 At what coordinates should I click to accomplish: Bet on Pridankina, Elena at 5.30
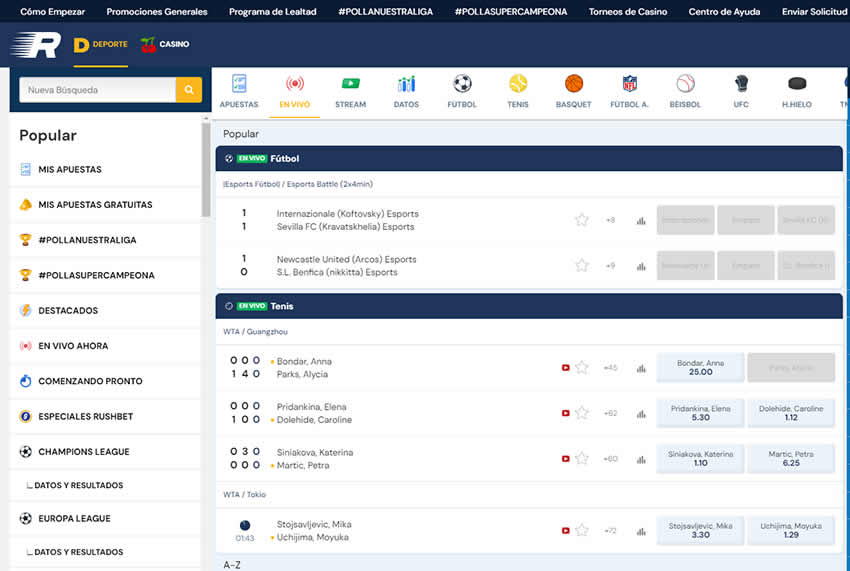coord(700,413)
